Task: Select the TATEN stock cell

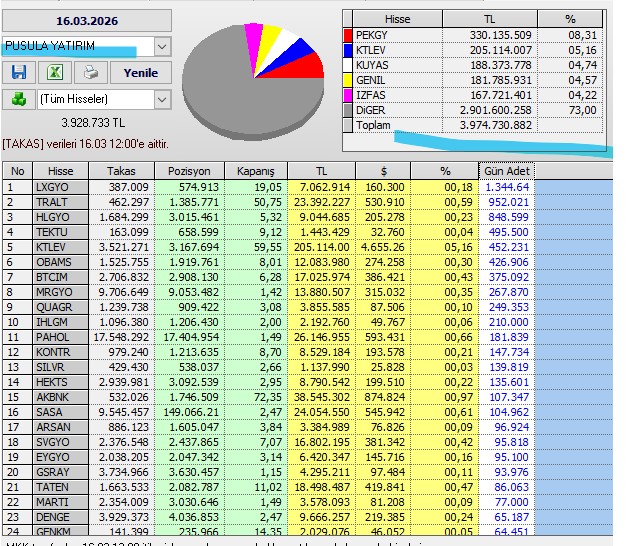Action: click(x=61, y=487)
